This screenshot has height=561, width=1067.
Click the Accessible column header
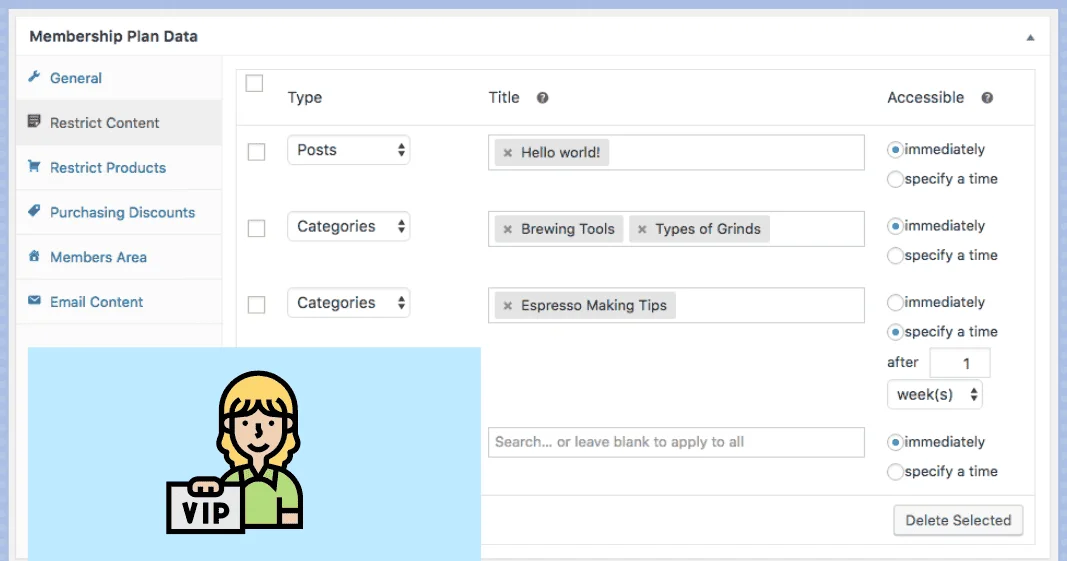click(x=925, y=97)
